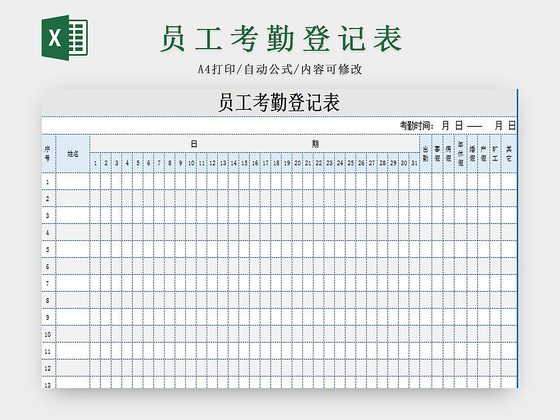Image resolution: width=560 pixels, height=420 pixels.
Task: Select serial number 6 in 序号 column
Action: 48,266
